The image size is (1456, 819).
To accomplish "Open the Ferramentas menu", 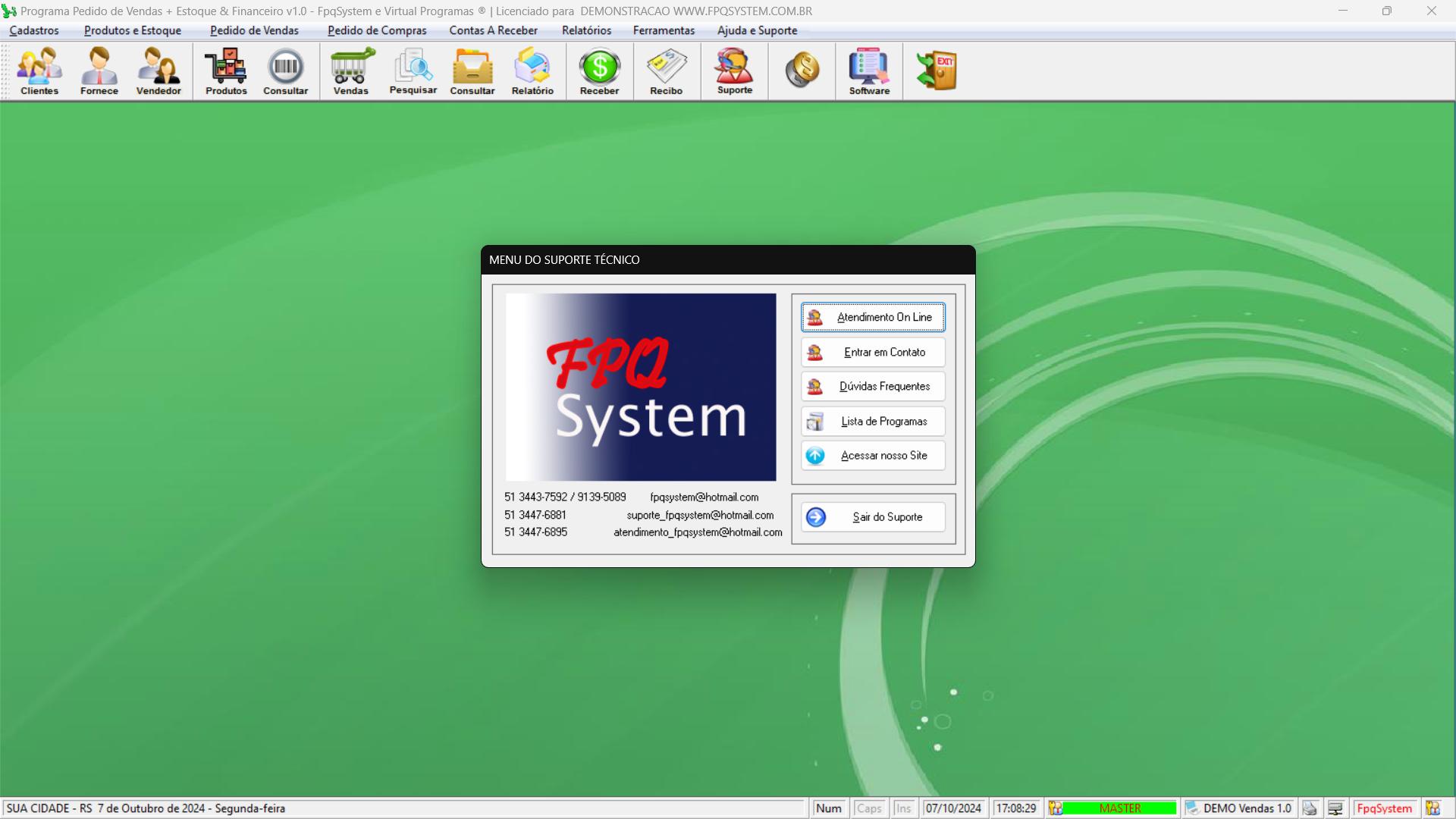I will pyautogui.click(x=664, y=30).
